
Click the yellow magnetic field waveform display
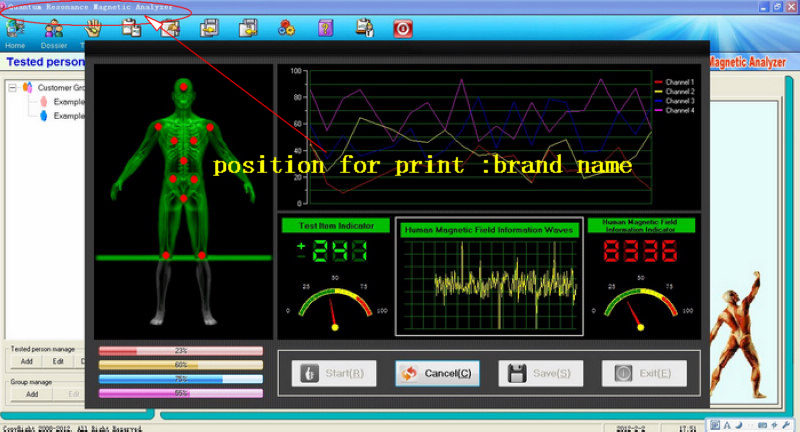click(x=490, y=285)
